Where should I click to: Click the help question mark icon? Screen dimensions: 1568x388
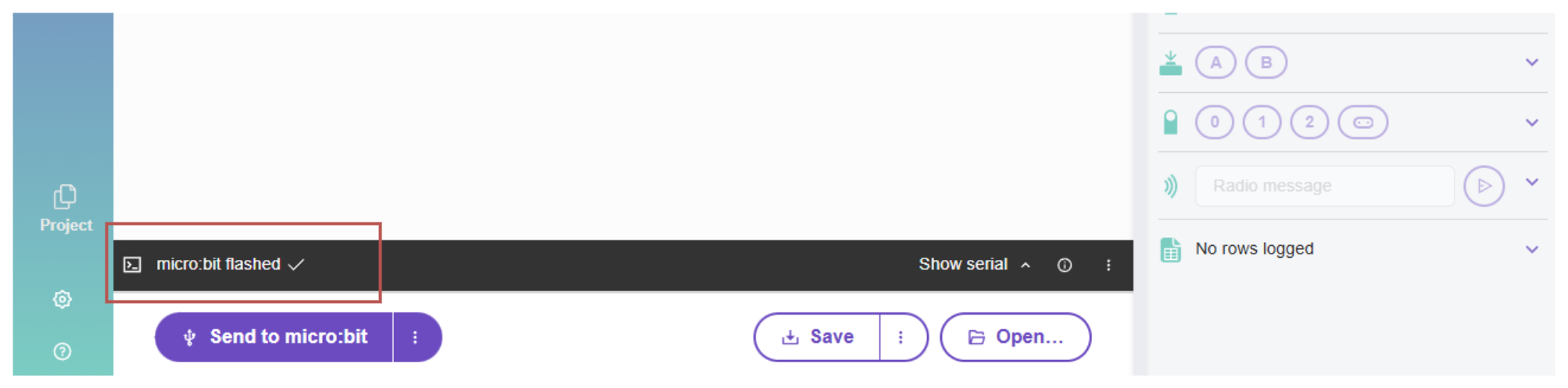click(63, 351)
